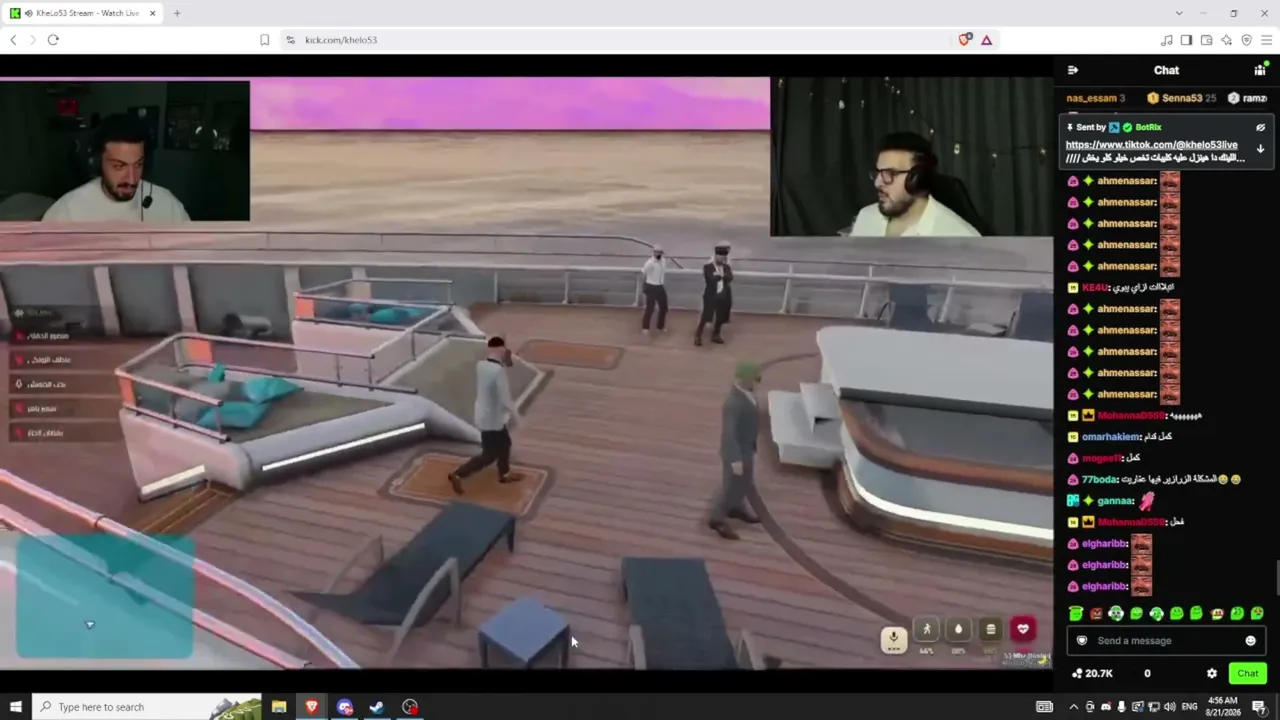1280x720 pixels.
Task: Switch the ENG input language indicator
Action: (1189, 707)
